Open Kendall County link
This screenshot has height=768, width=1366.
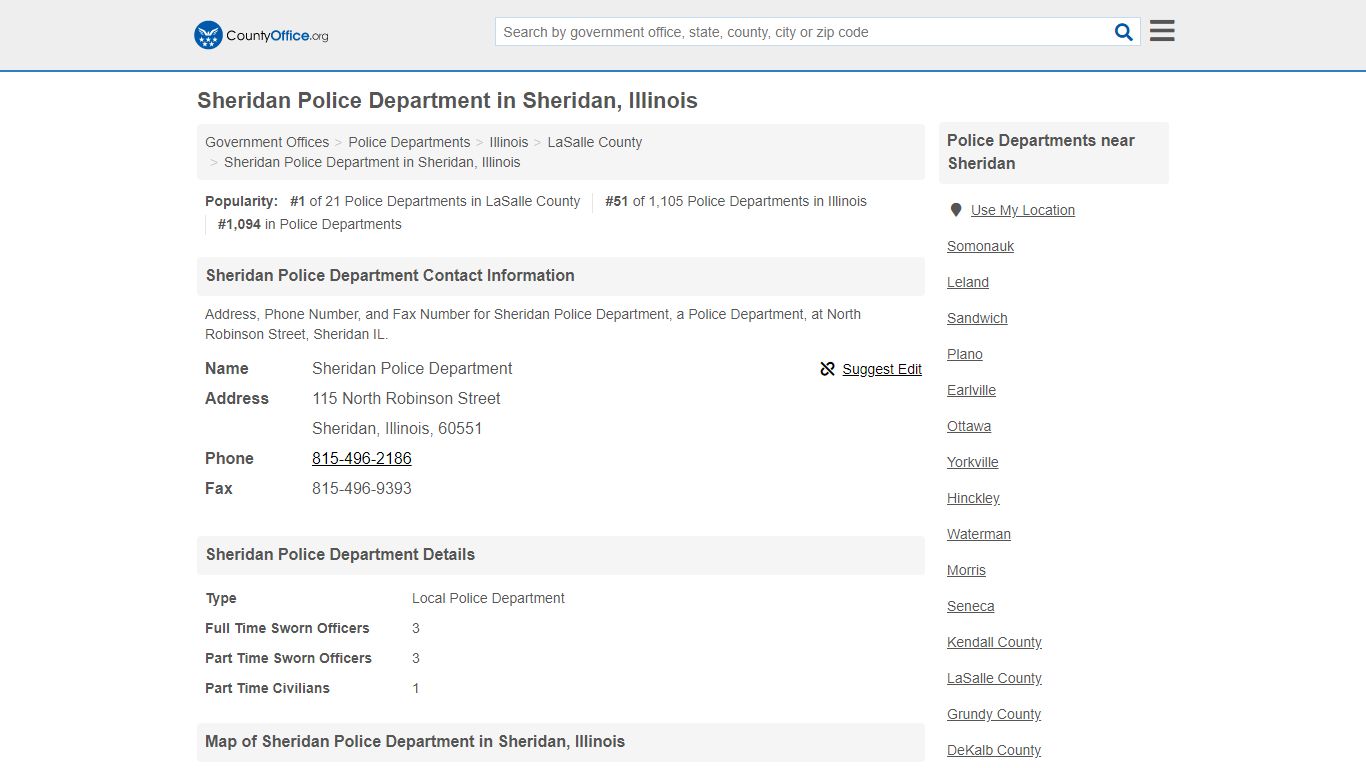pos(995,642)
